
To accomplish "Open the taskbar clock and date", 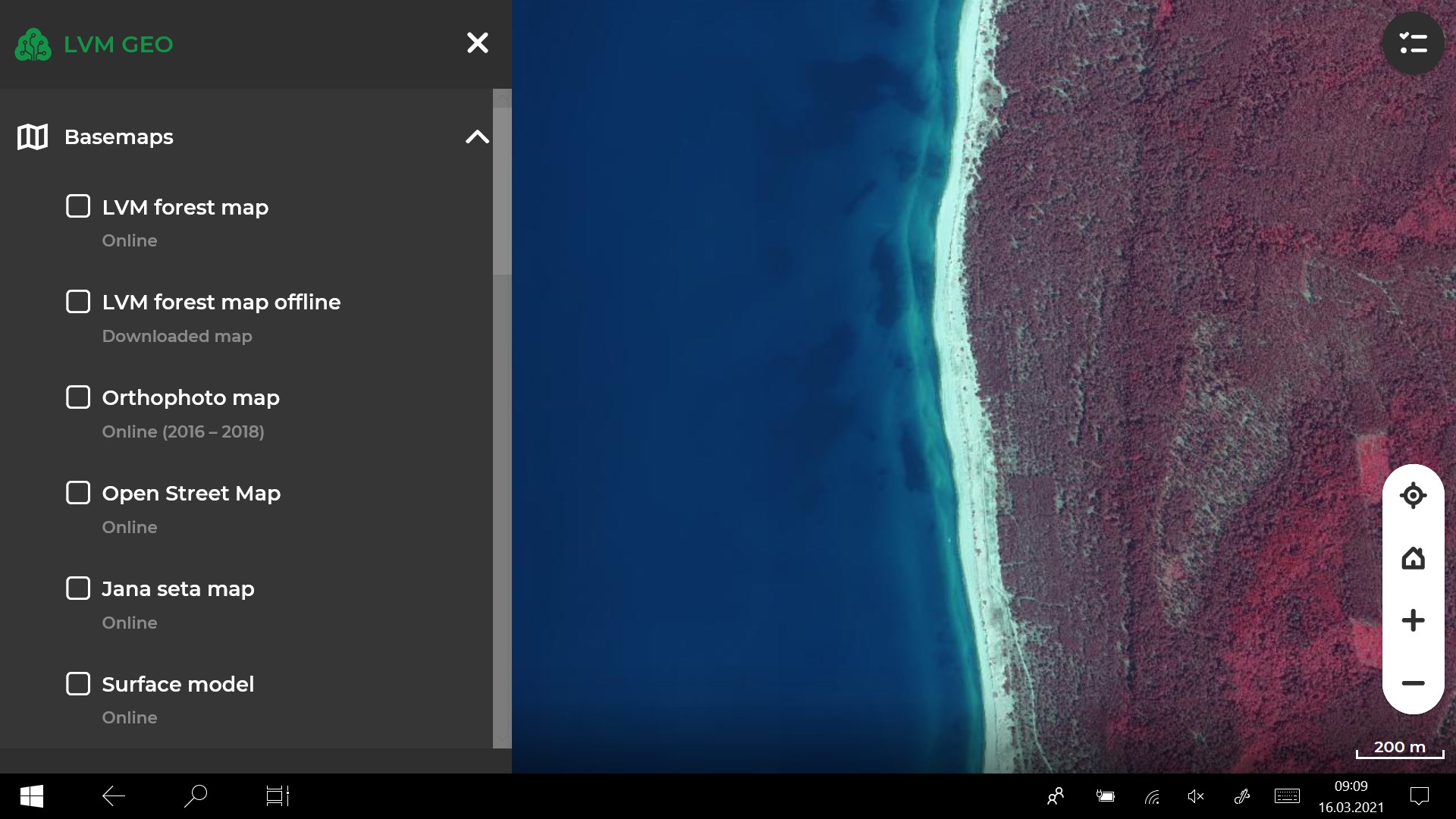I will coord(1351,796).
